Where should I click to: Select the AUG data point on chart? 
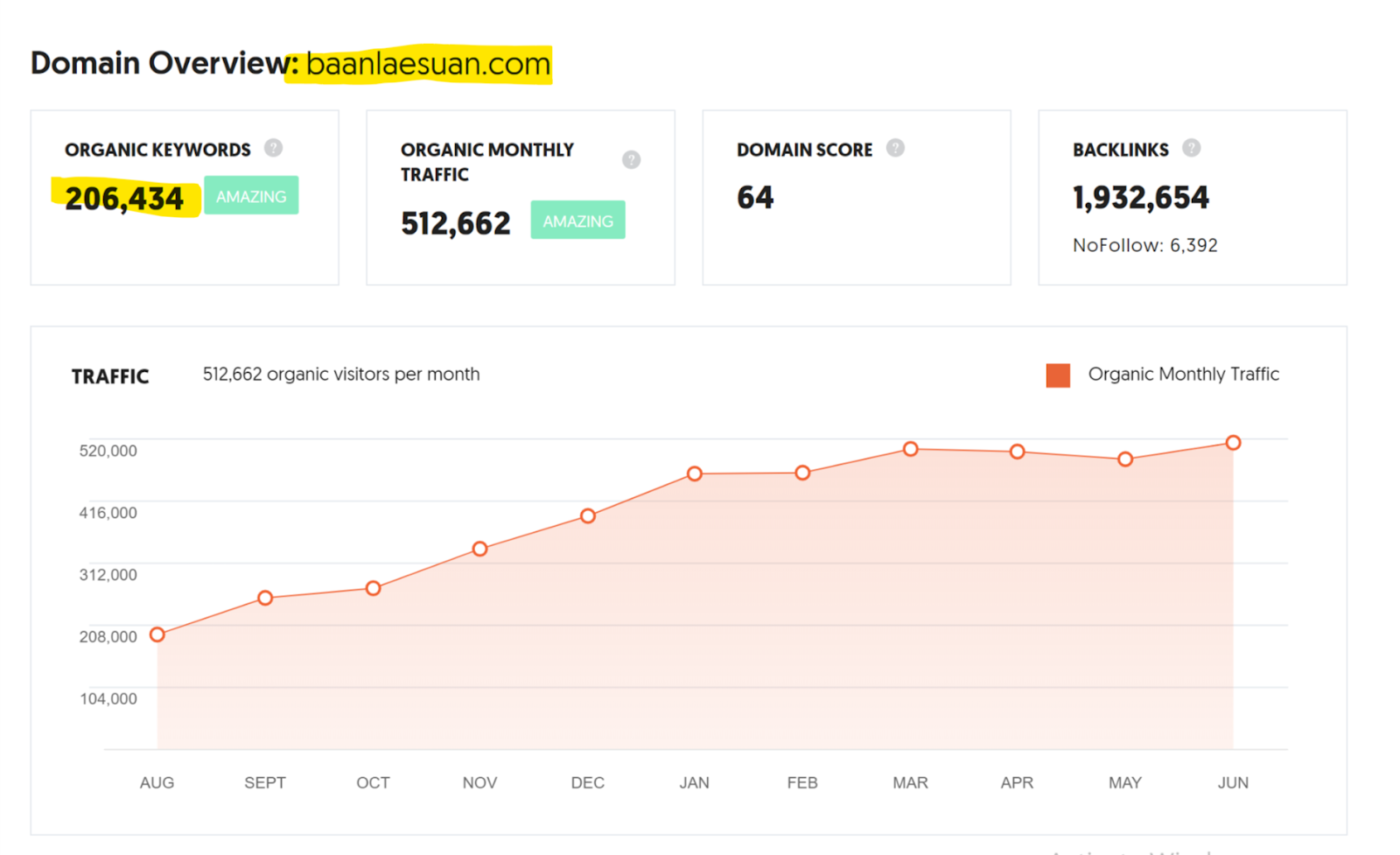[x=157, y=634]
